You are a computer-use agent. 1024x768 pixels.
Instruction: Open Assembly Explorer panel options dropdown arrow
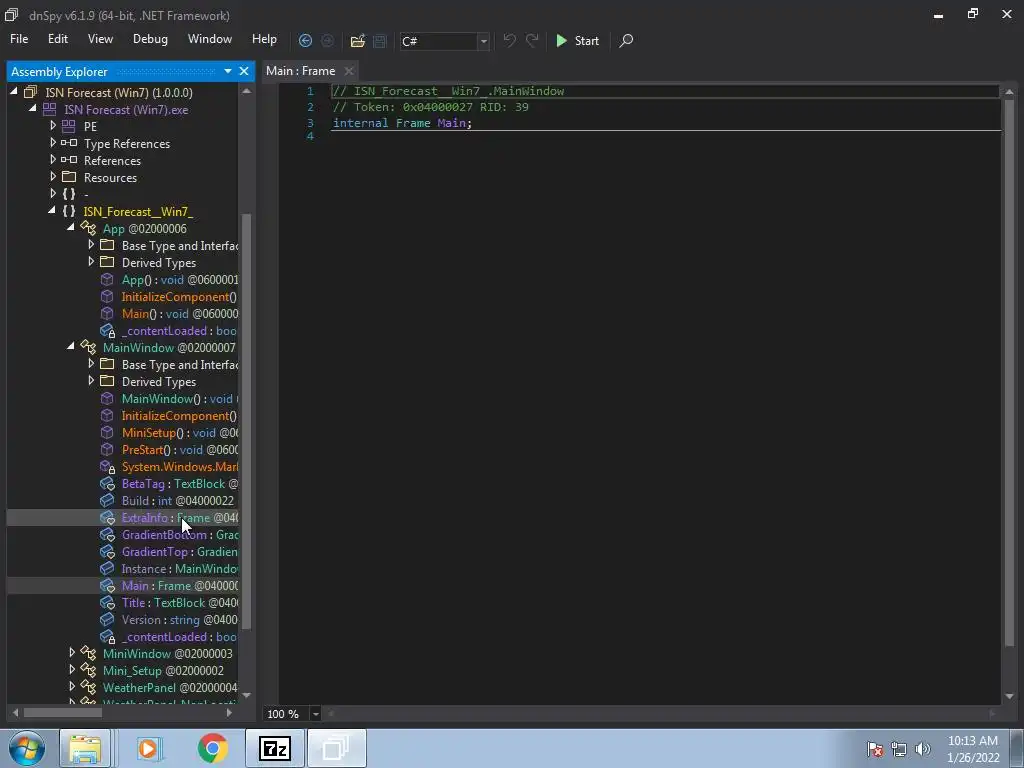227,71
